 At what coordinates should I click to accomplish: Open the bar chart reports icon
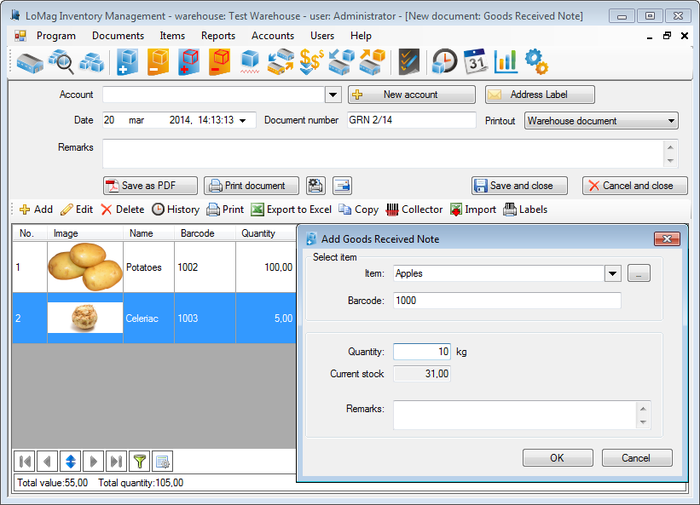pyautogui.click(x=506, y=62)
